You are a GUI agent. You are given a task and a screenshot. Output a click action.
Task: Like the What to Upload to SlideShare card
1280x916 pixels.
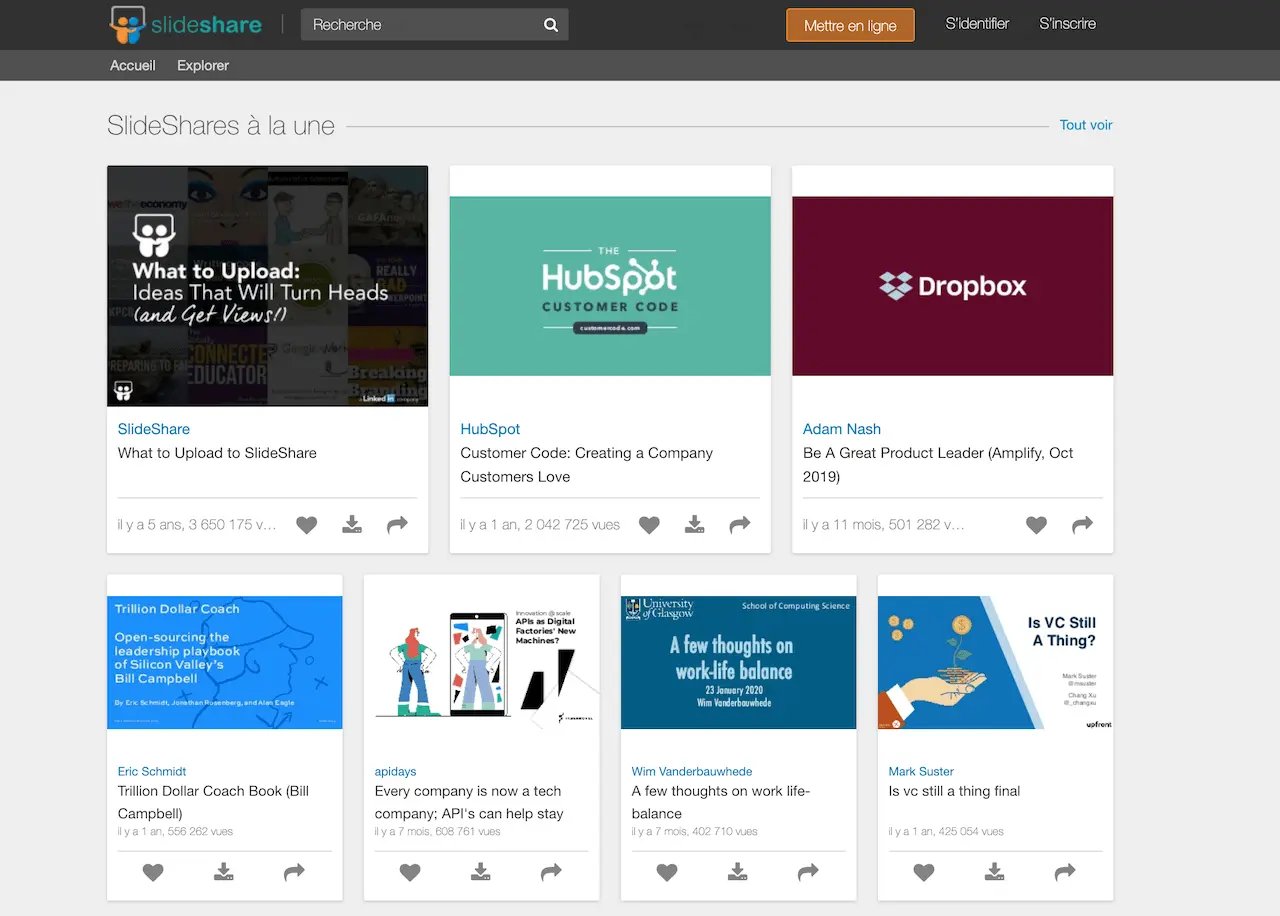coord(307,525)
